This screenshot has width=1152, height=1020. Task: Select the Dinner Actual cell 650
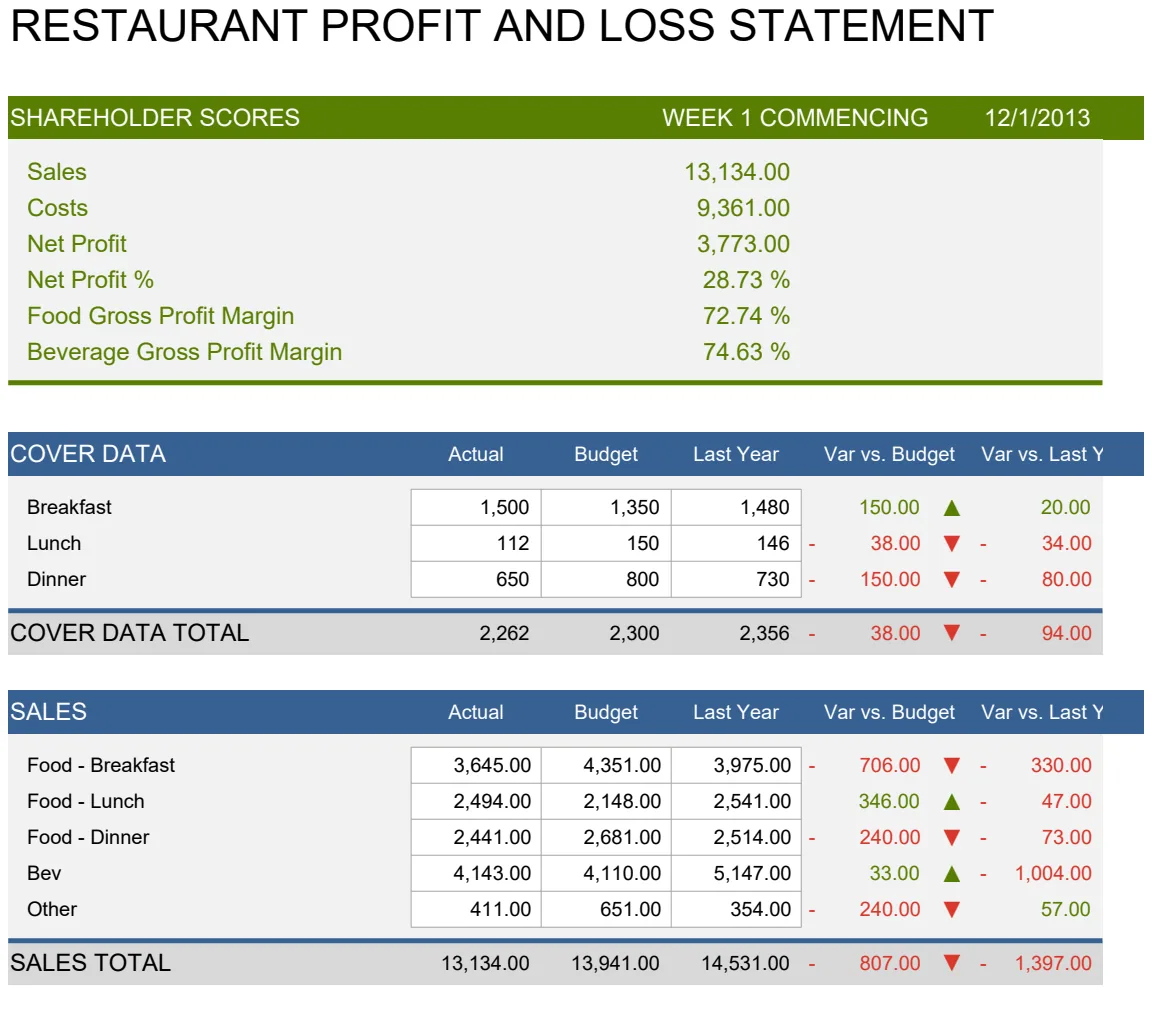click(476, 579)
